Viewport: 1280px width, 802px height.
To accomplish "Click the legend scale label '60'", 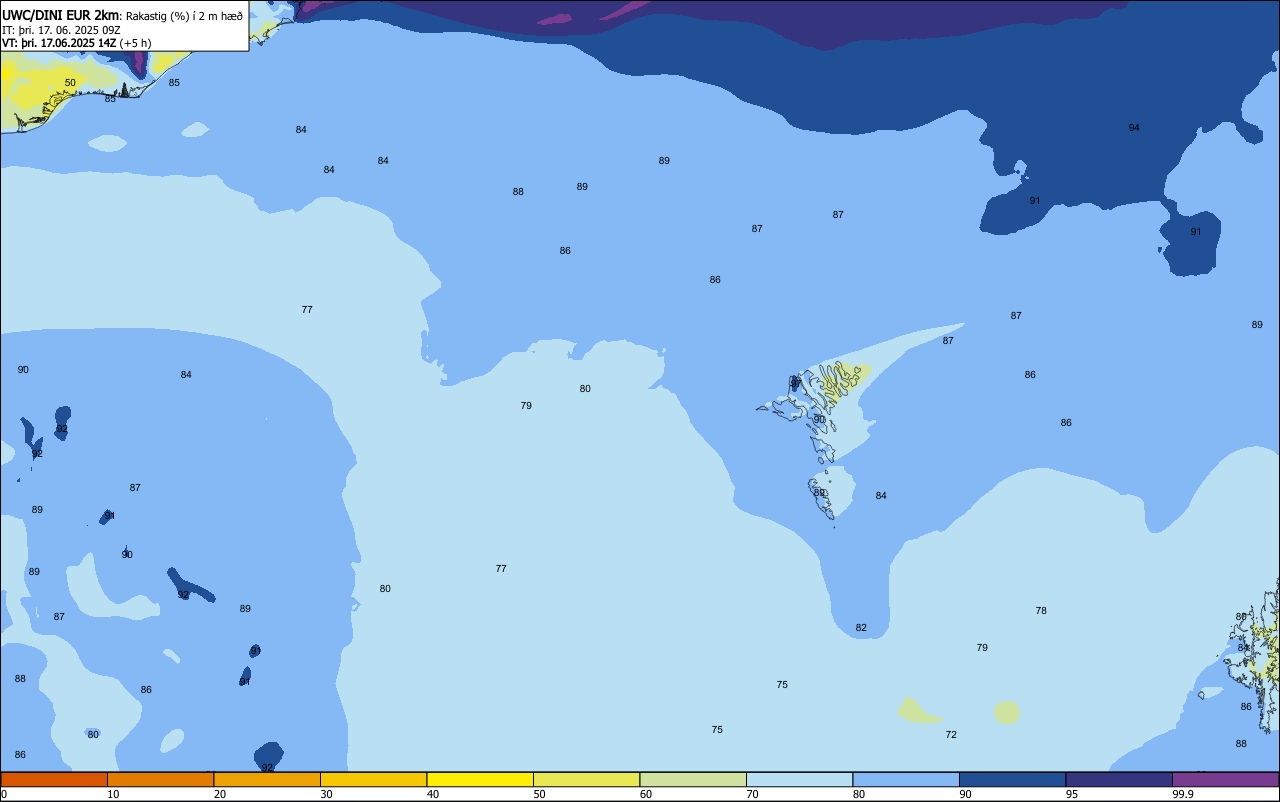I will point(646,794).
